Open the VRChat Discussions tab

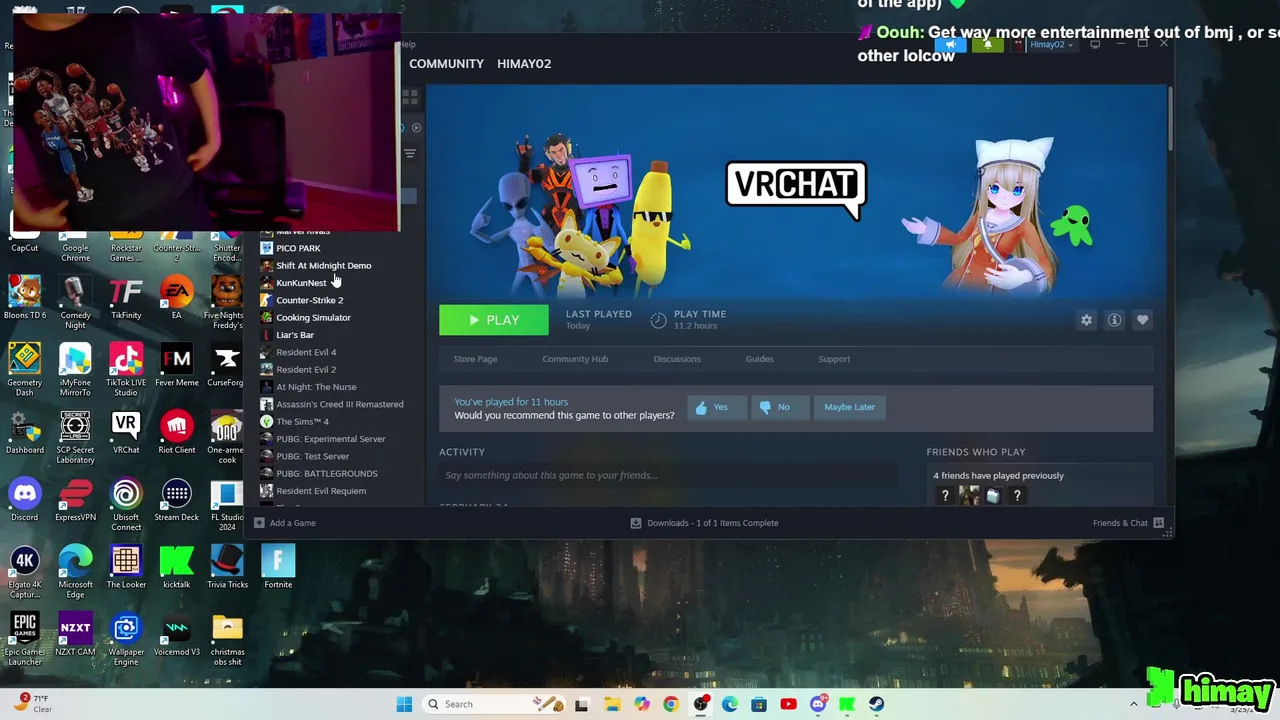click(677, 359)
